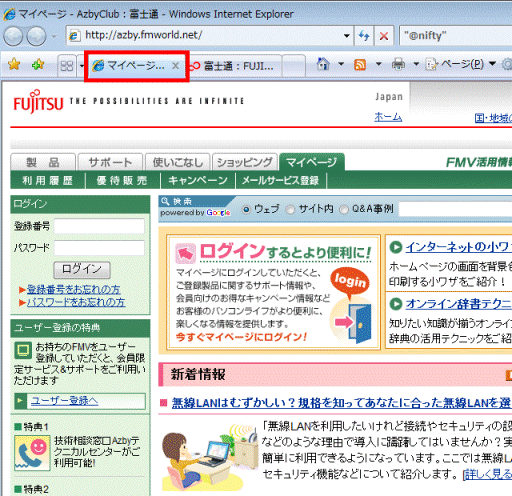Viewport: 512px width, 496px height.
Task: Open キャンペーン submenu item
Action: (198, 181)
